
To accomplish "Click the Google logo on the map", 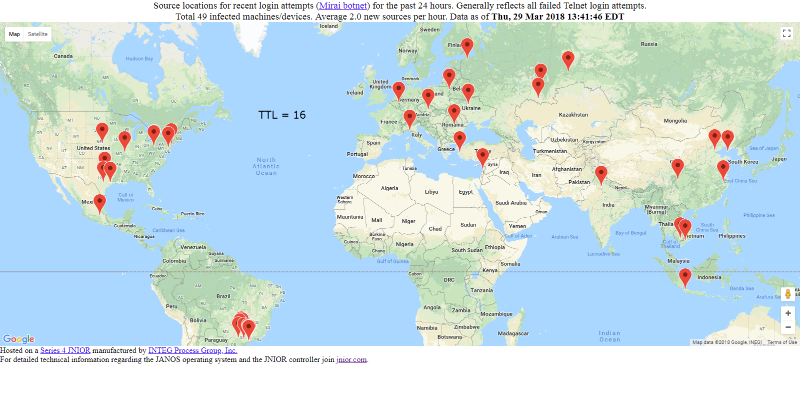I will (18, 339).
